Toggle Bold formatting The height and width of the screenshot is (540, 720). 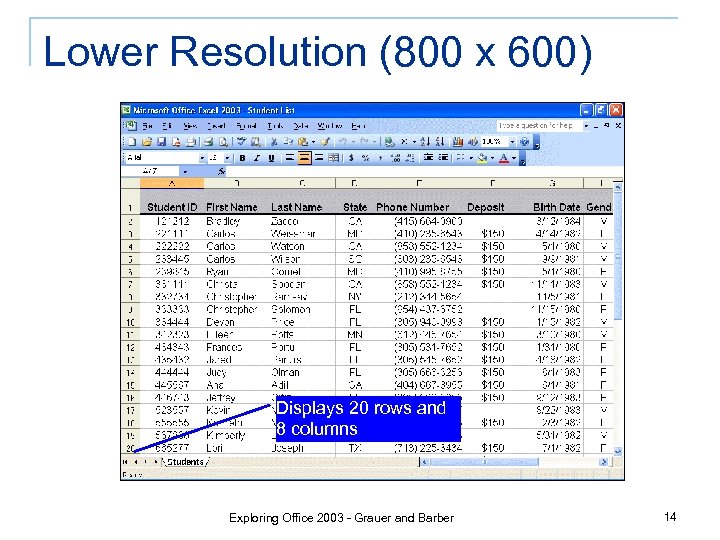242,158
